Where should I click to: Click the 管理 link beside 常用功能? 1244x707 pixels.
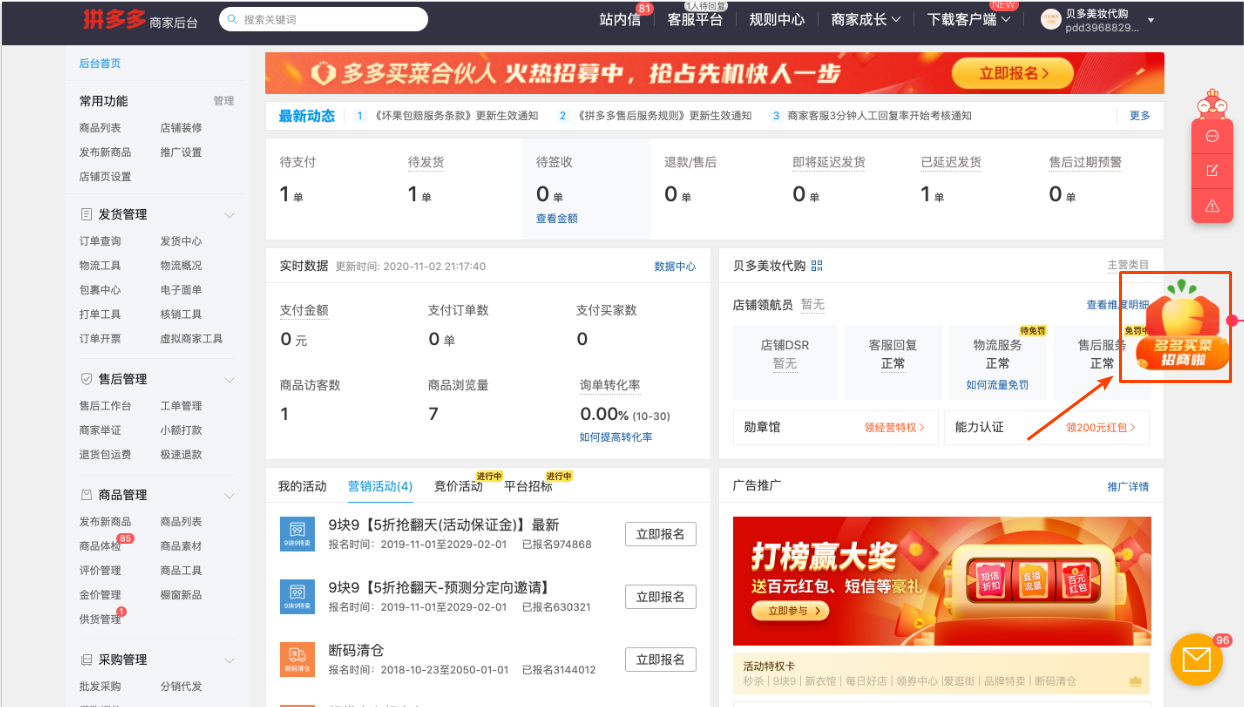pyautogui.click(x=223, y=101)
